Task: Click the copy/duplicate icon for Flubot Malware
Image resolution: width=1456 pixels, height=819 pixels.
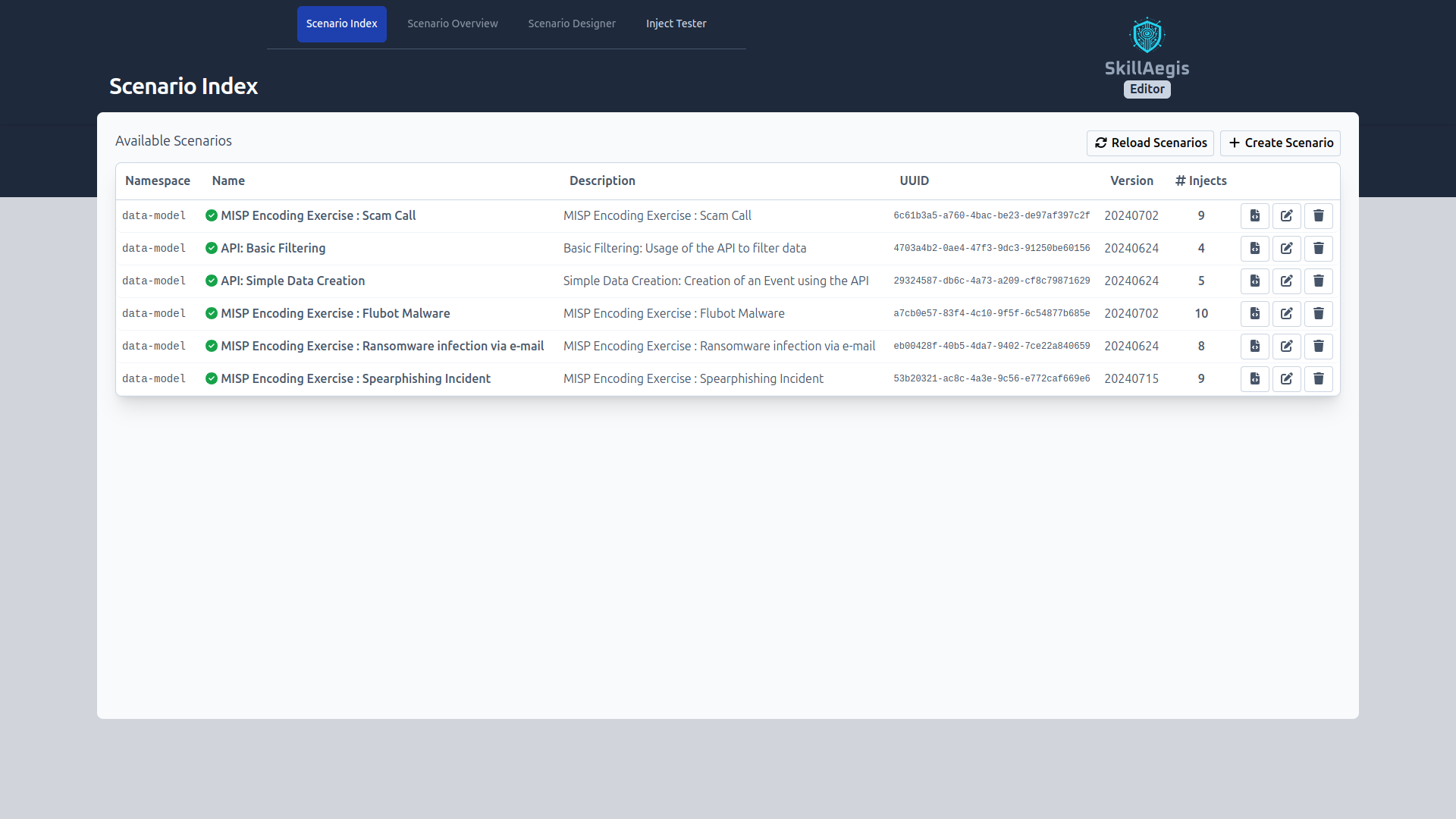Action: coord(1254,313)
